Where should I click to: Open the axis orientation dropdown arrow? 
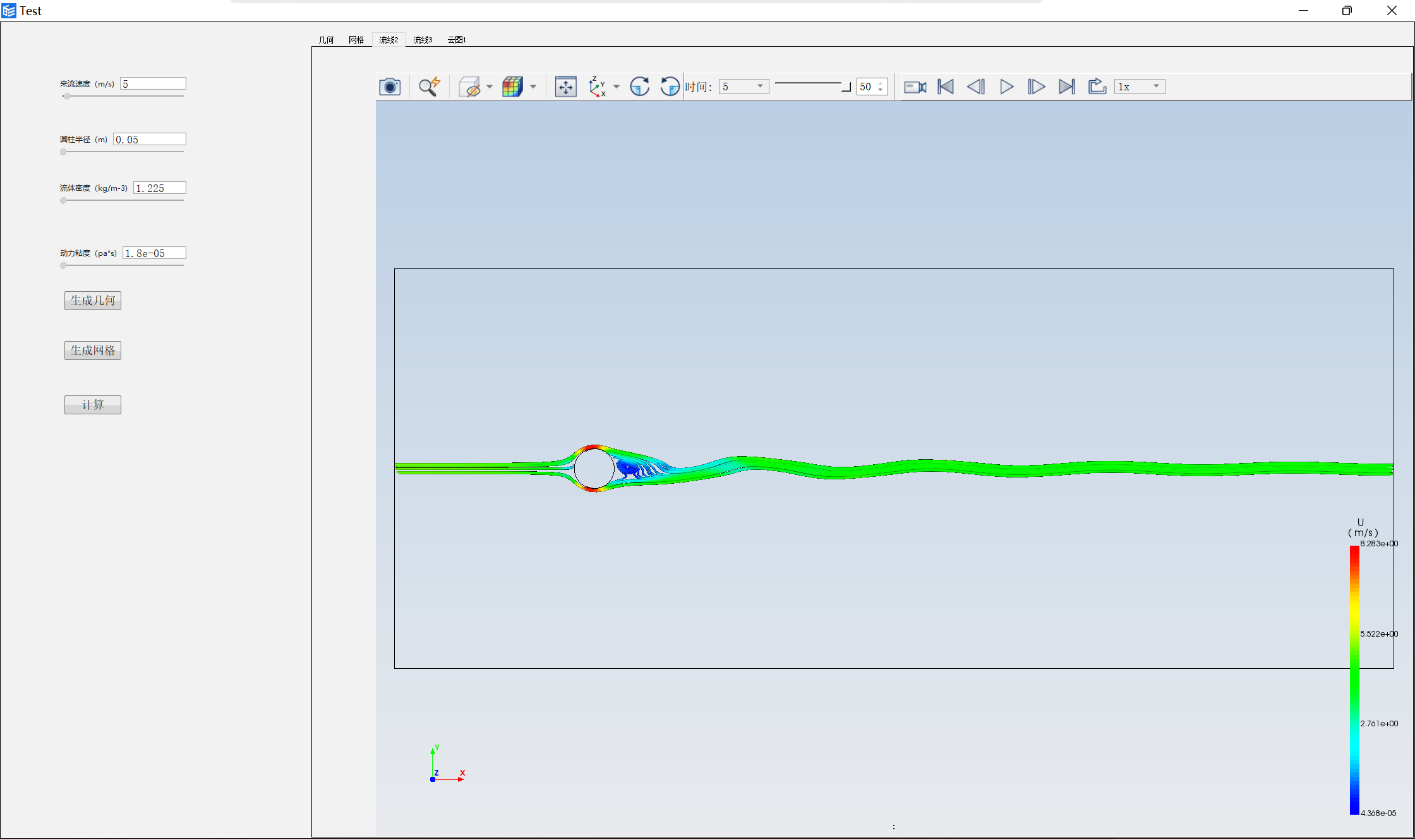tap(617, 87)
